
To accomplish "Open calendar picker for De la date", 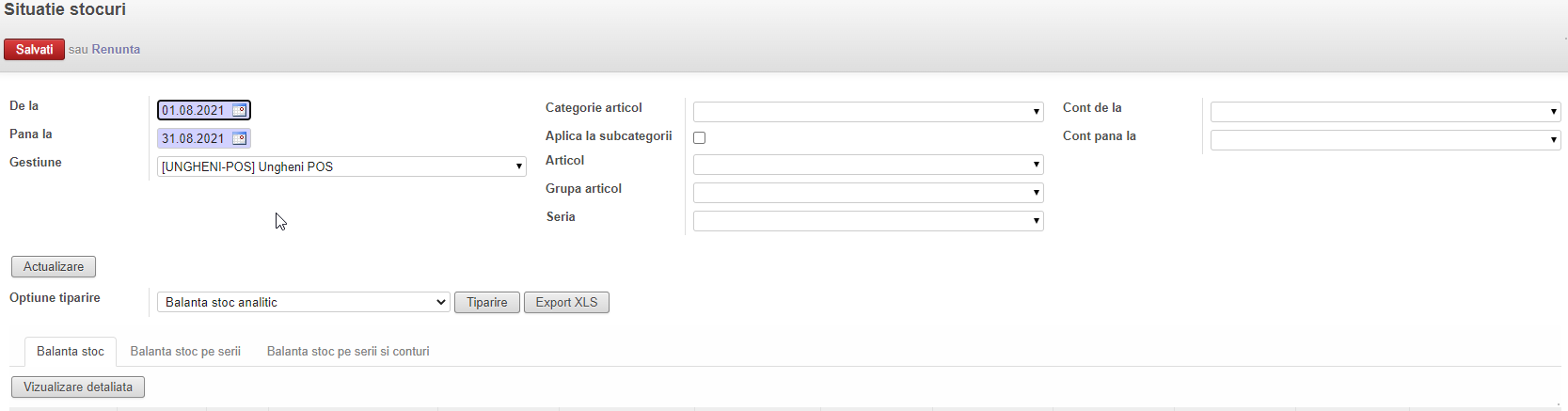I will point(240,110).
